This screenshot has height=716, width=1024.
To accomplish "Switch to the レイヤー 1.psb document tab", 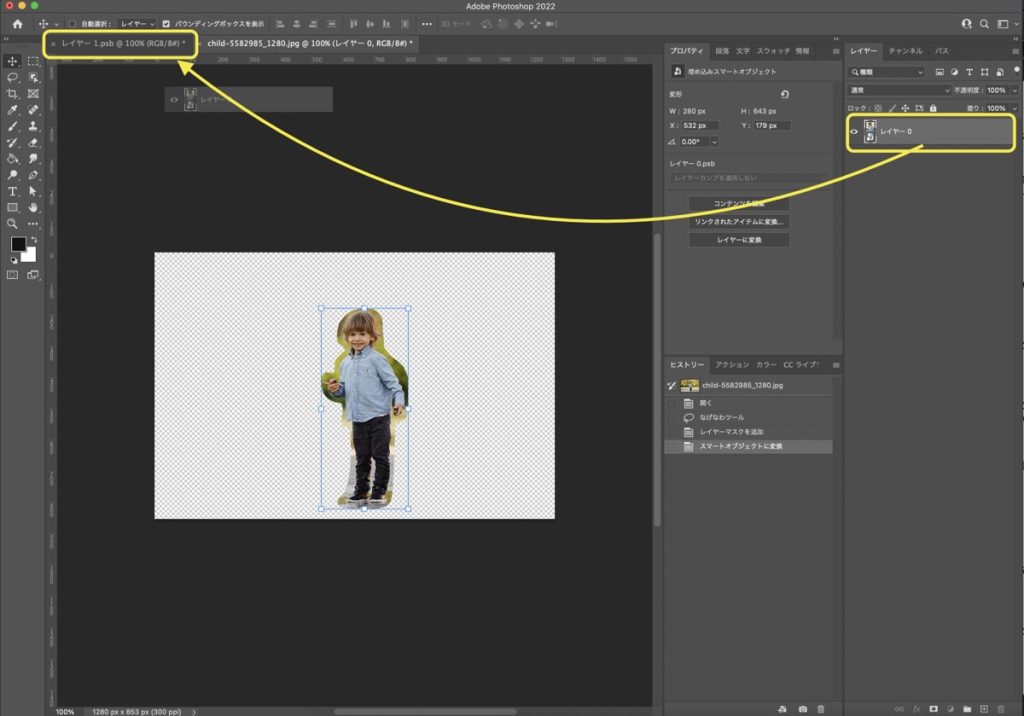I will pos(123,43).
